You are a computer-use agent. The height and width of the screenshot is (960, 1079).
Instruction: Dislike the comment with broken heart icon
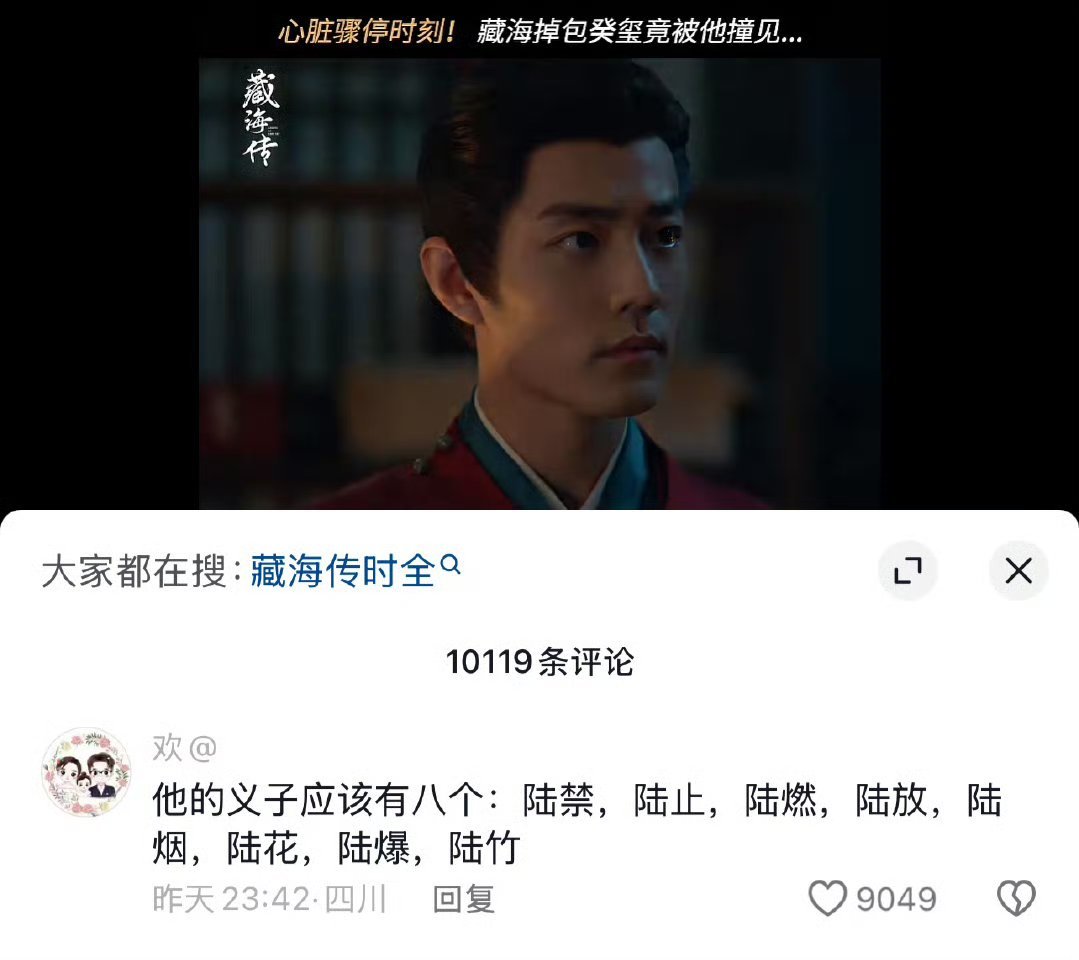1016,898
